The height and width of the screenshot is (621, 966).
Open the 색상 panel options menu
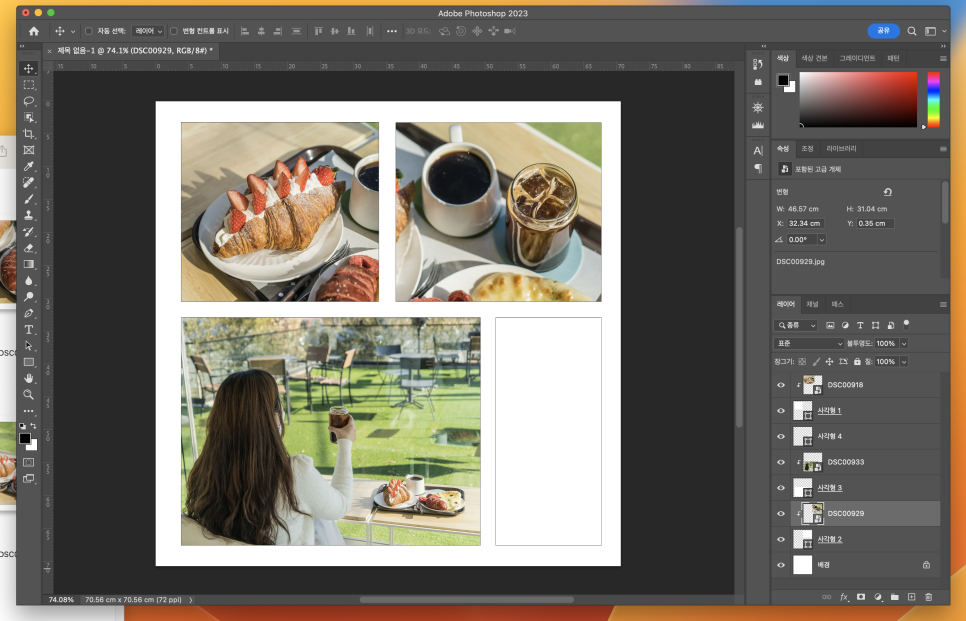point(943,59)
